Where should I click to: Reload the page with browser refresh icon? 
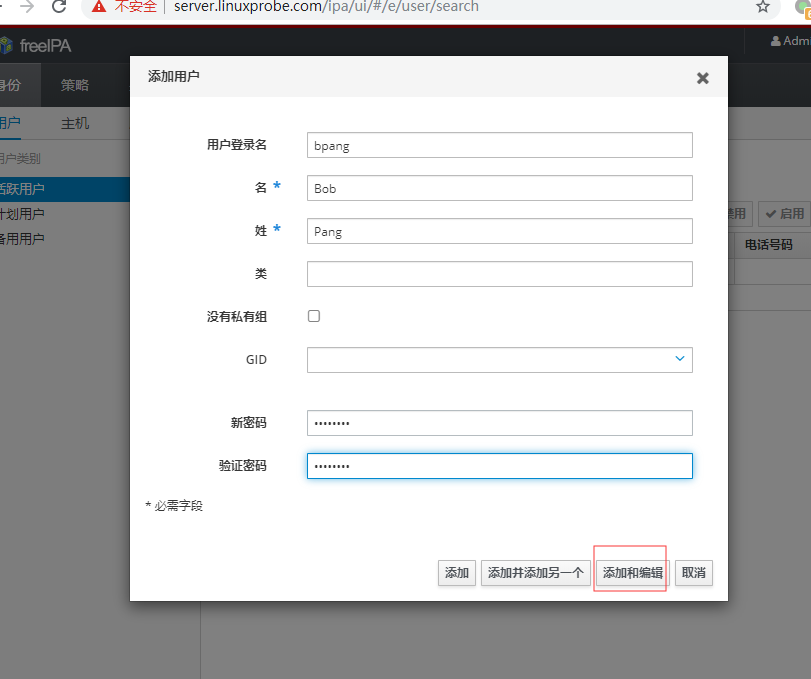pos(59,6)
